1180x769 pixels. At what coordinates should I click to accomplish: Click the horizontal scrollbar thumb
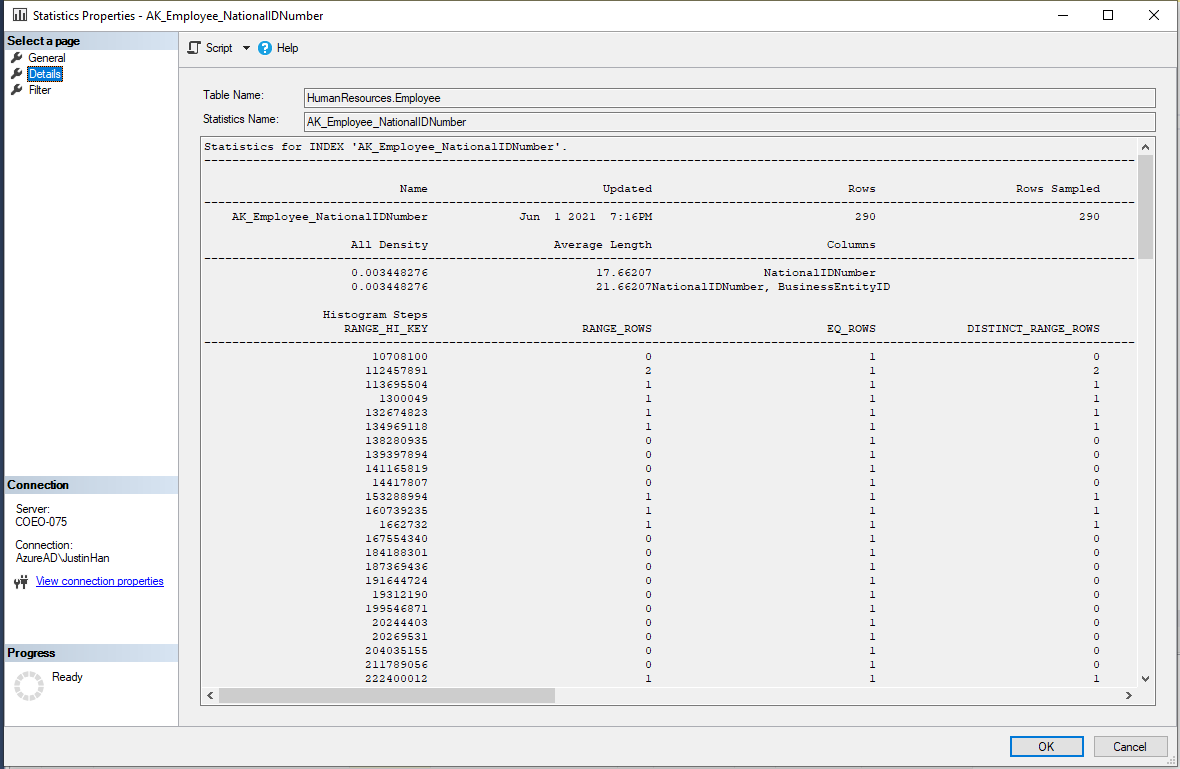coord(387,695)
